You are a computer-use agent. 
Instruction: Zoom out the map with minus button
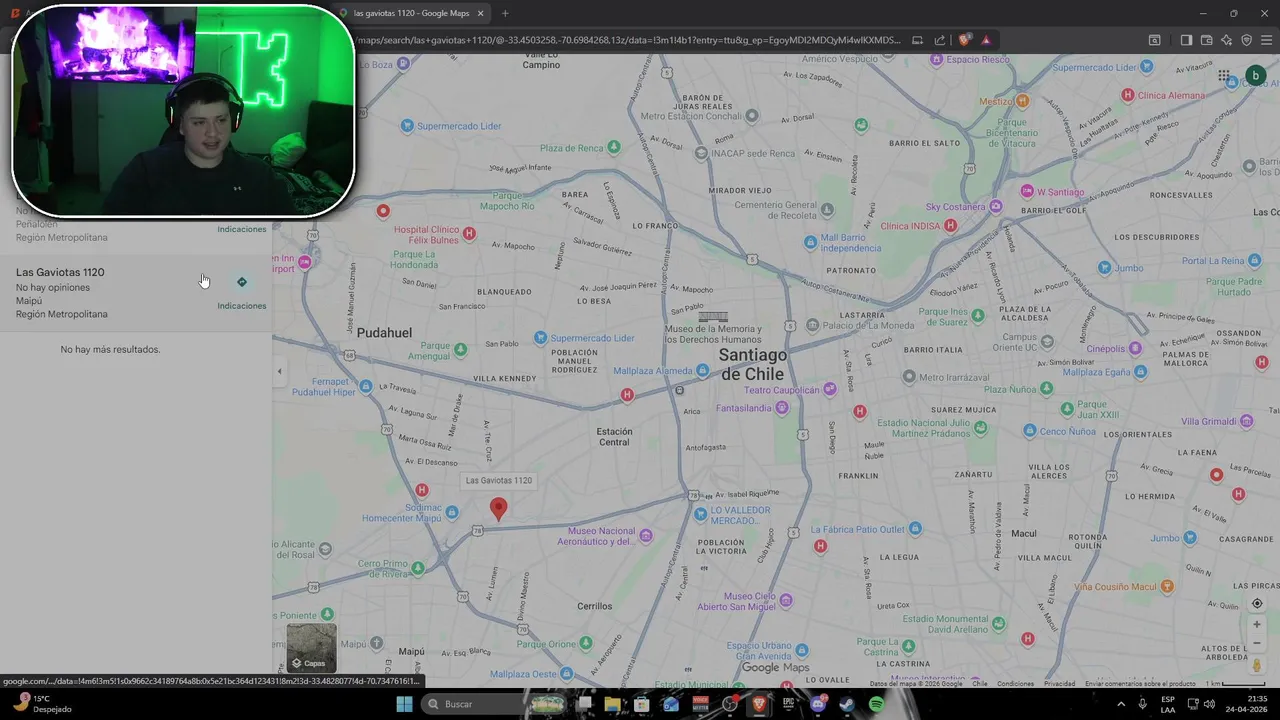[x=1257, y=643]
